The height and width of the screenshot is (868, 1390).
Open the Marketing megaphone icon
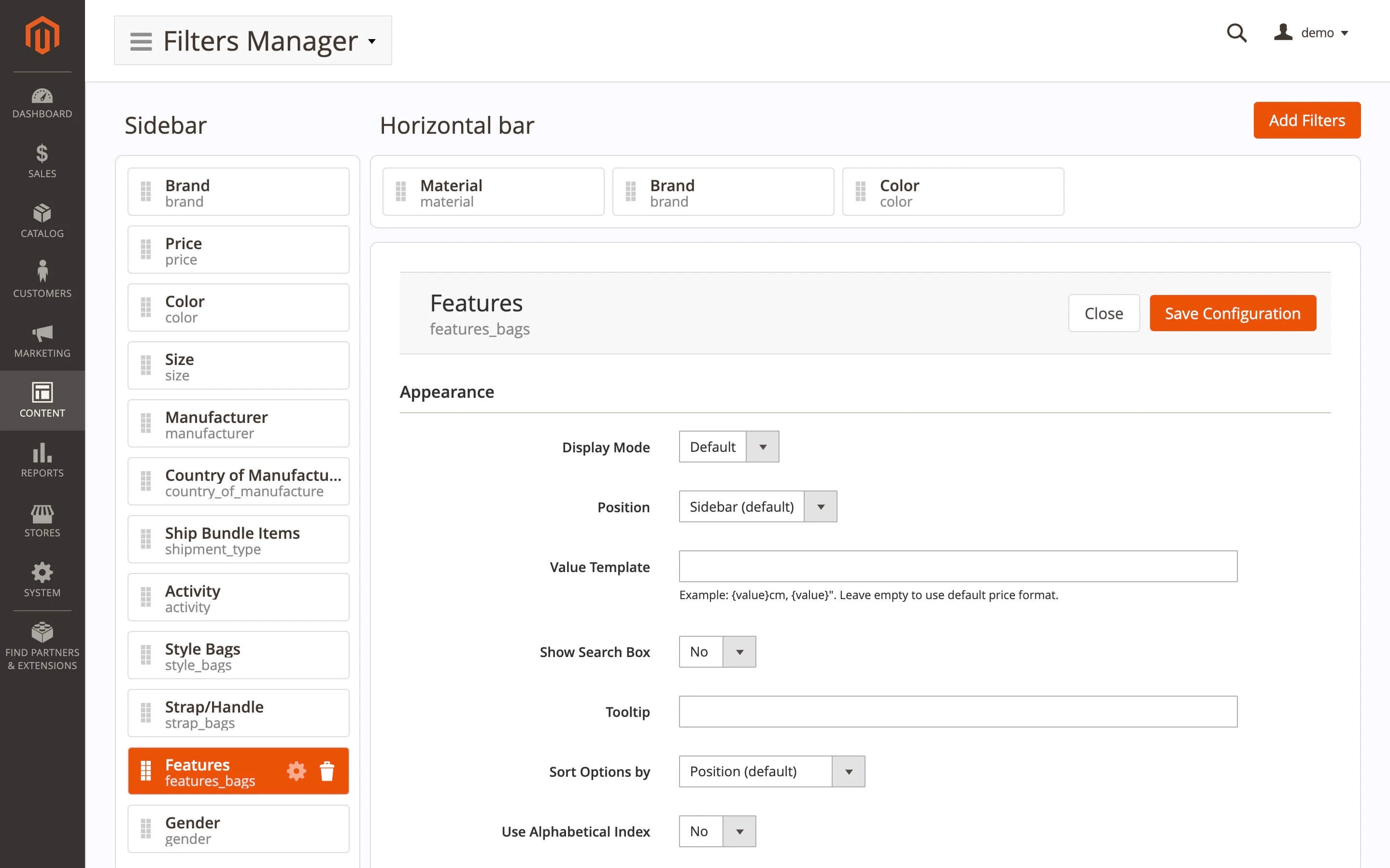pos(42,339)
